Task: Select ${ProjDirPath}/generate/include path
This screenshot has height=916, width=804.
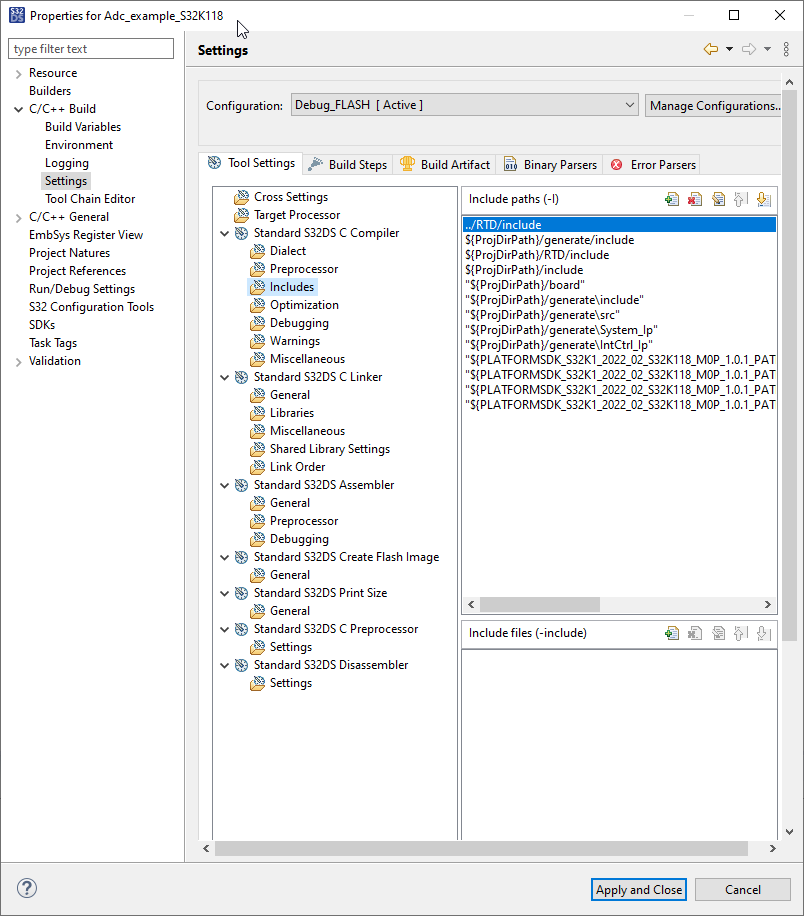Action: point(619,240)
